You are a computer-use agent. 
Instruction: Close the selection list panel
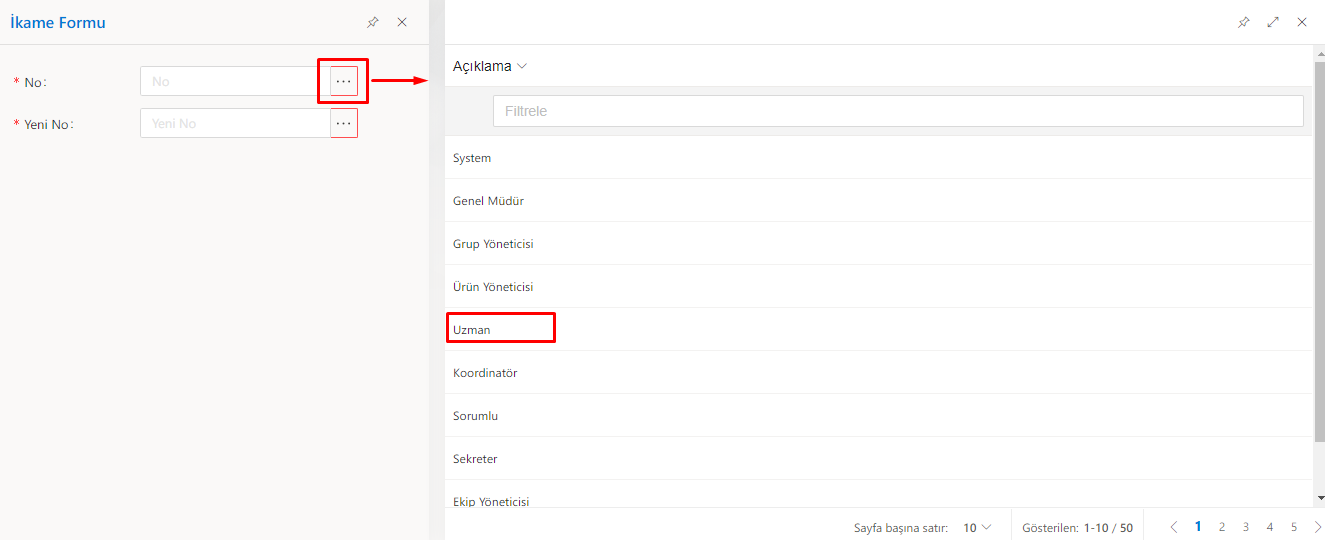click(x=1302, y=22)
